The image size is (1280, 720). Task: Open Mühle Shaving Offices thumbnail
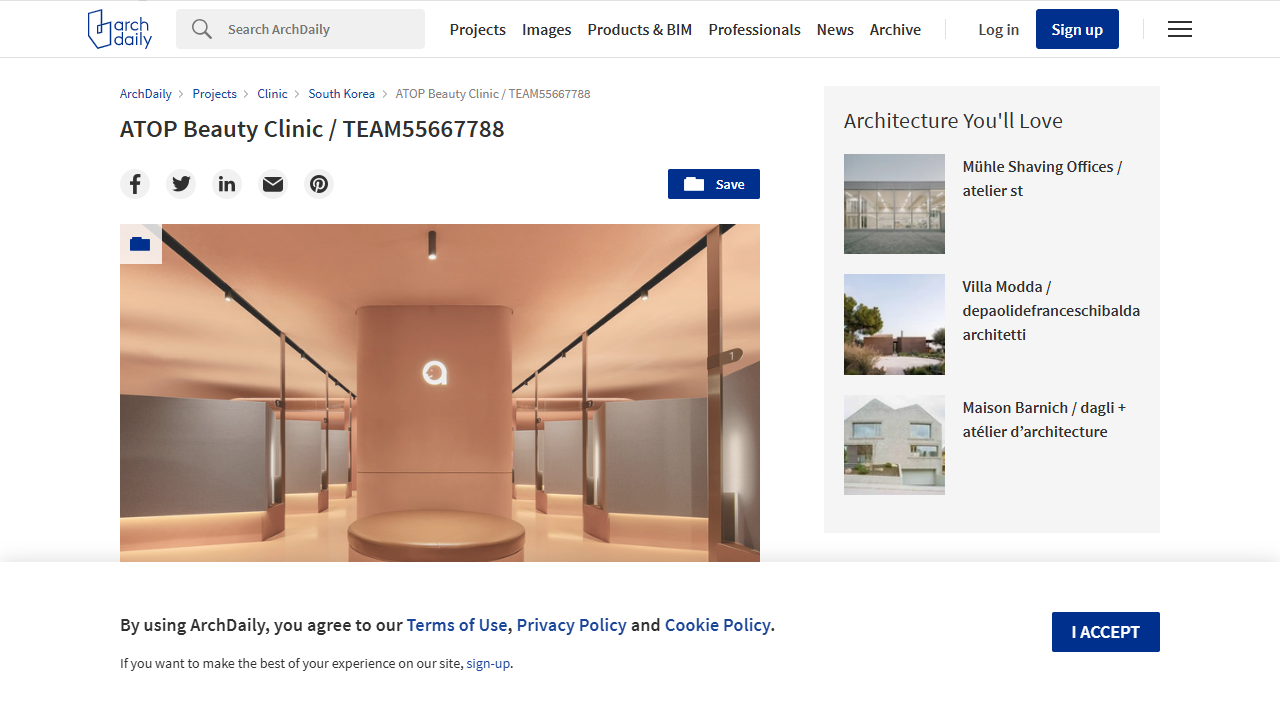click(x=894, y=204)
